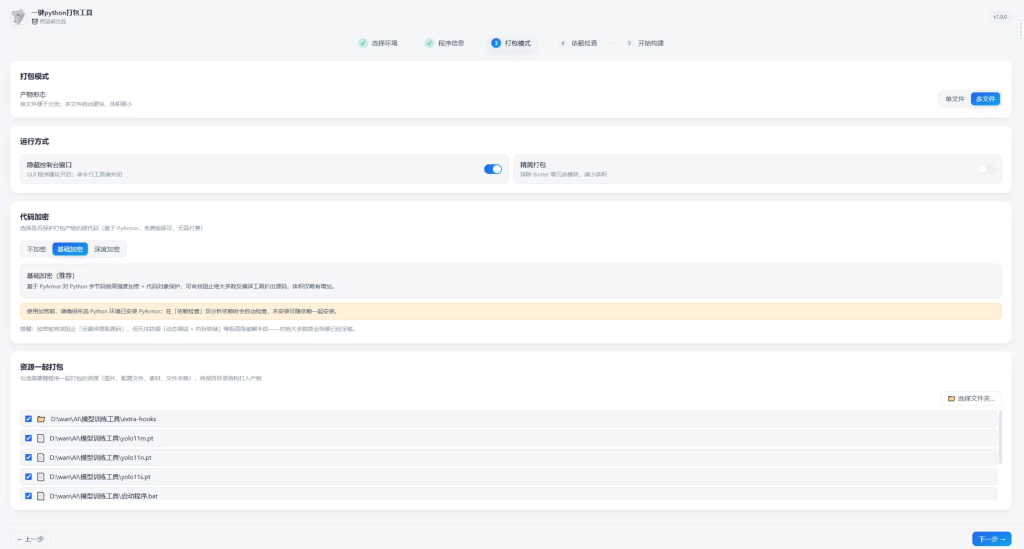The image size is (1024, 549).
Task: Click the folder icon on extra-hooks row
Action: 41,419
